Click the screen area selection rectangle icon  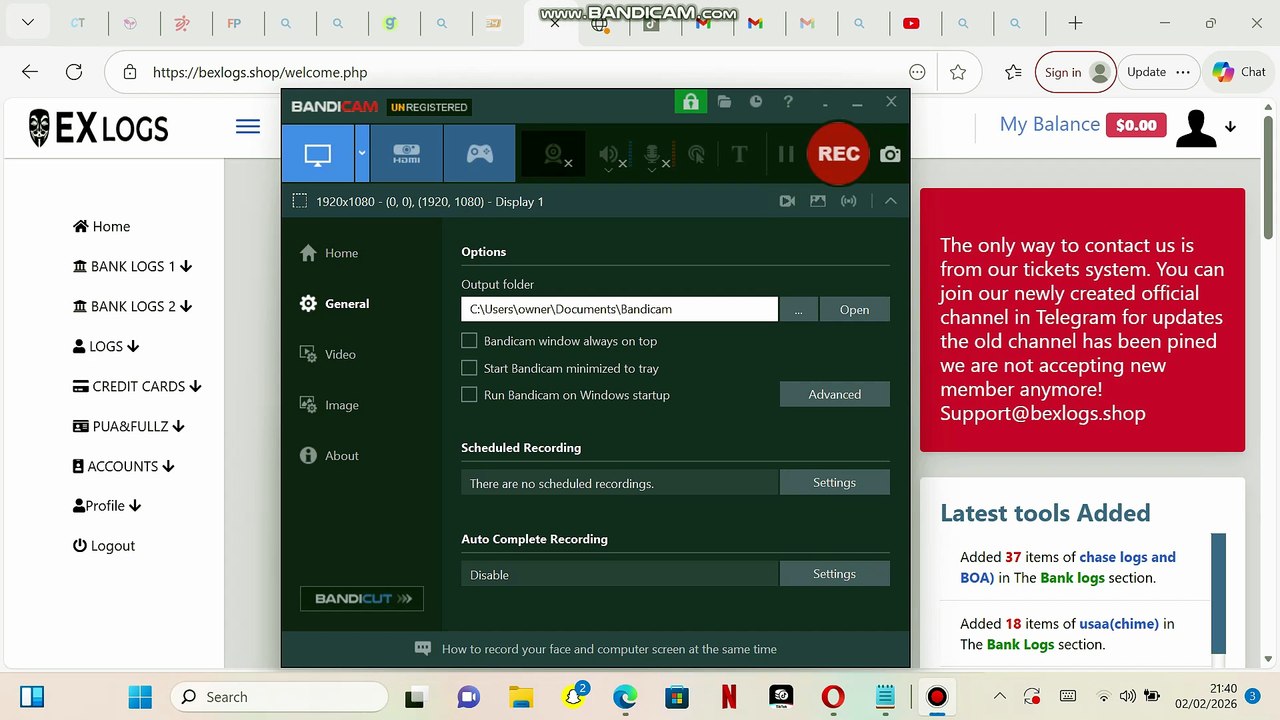click(x=299, y=201)
